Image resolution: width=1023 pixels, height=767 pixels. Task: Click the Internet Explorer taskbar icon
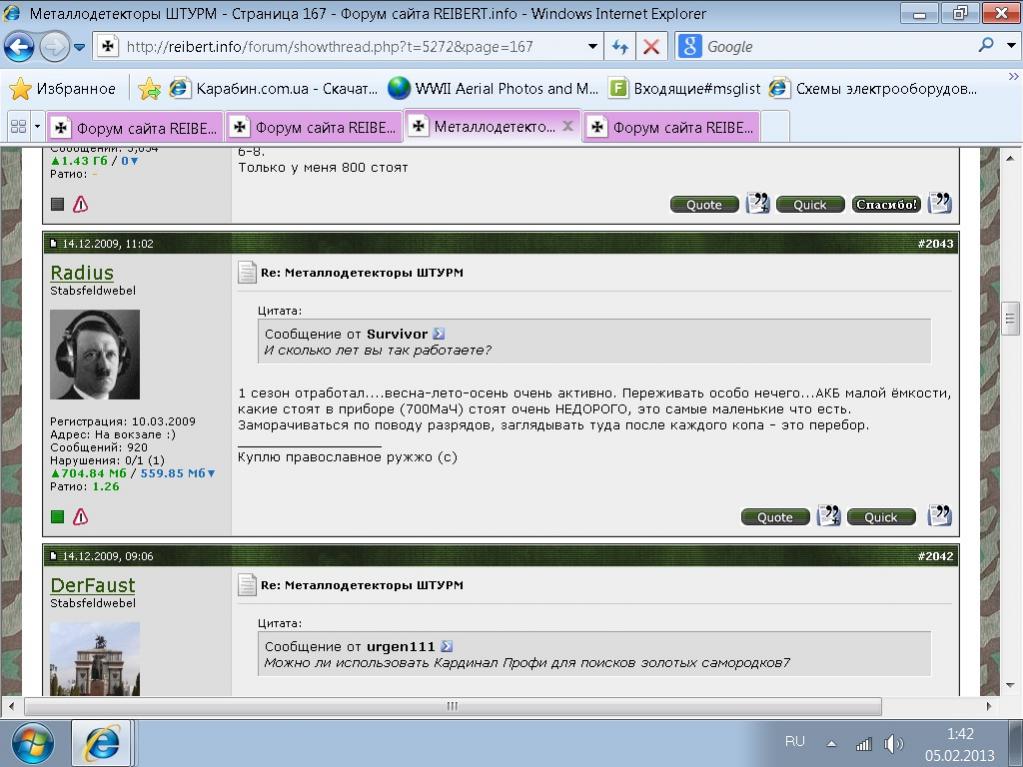(x=102, y=743)
